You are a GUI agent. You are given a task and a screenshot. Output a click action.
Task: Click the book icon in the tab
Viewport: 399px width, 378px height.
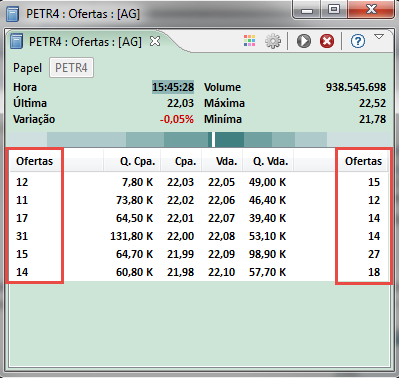click(x=17, y=41)
